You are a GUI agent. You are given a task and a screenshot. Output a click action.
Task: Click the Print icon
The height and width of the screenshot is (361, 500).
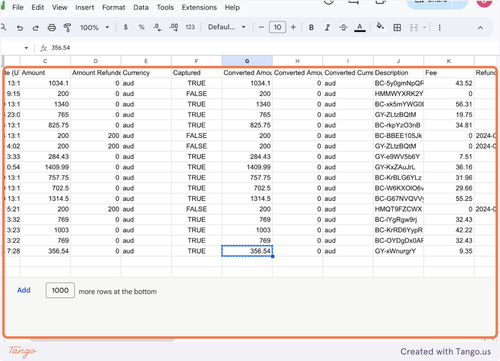[x=51, y=28]
